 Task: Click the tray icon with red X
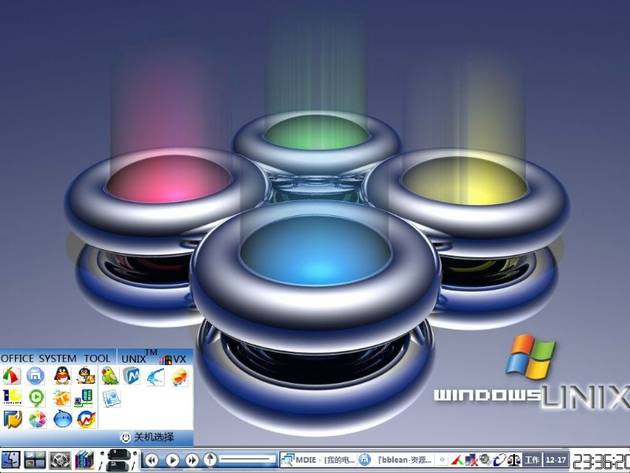471,460
